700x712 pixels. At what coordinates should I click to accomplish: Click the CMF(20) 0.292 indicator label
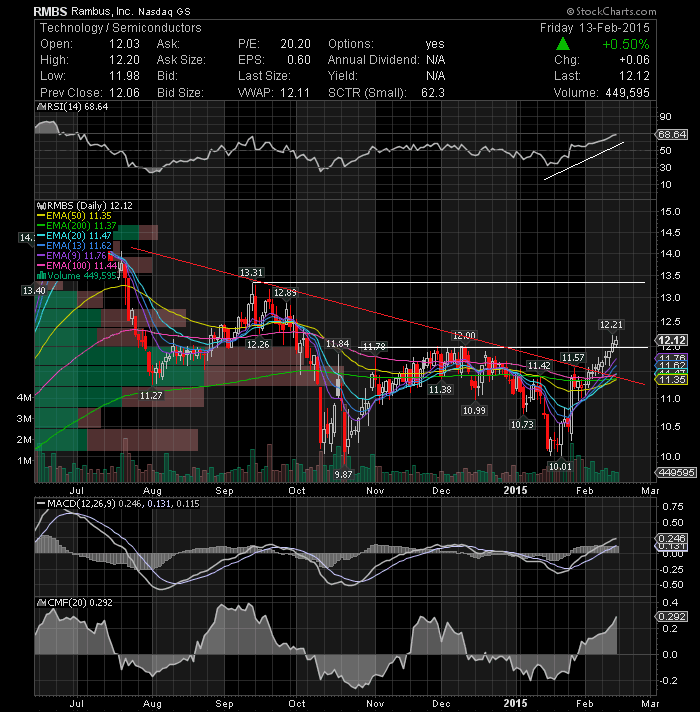[80, 603]
